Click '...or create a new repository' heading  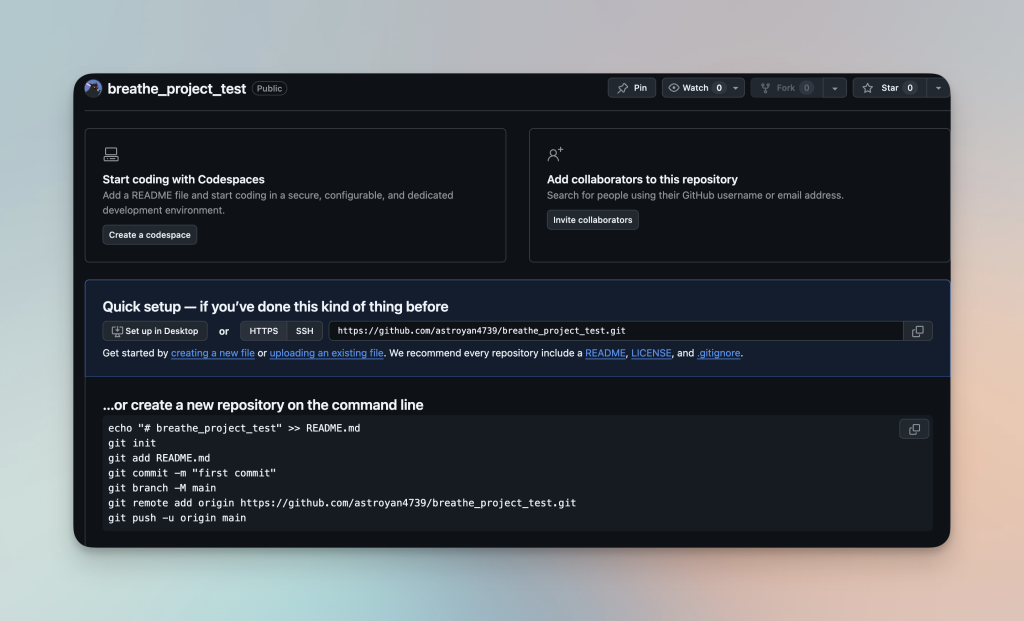[x=263, y=405]
